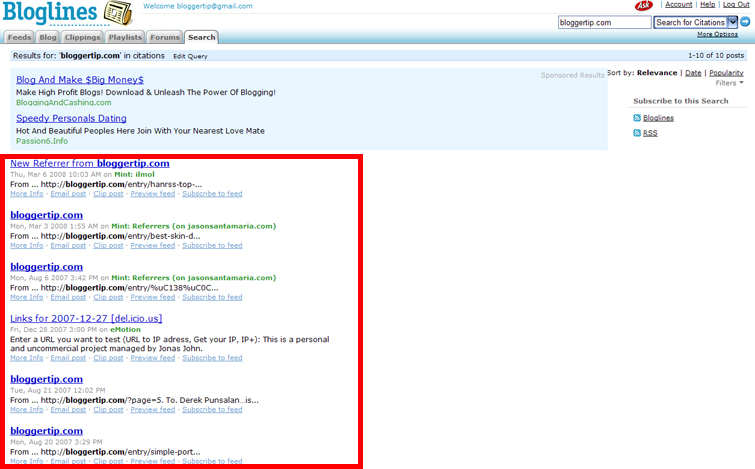Click Email post under New Referrer result
This screenshot has width=755, height=469.
pyautogui.click(x=68, y=194)
